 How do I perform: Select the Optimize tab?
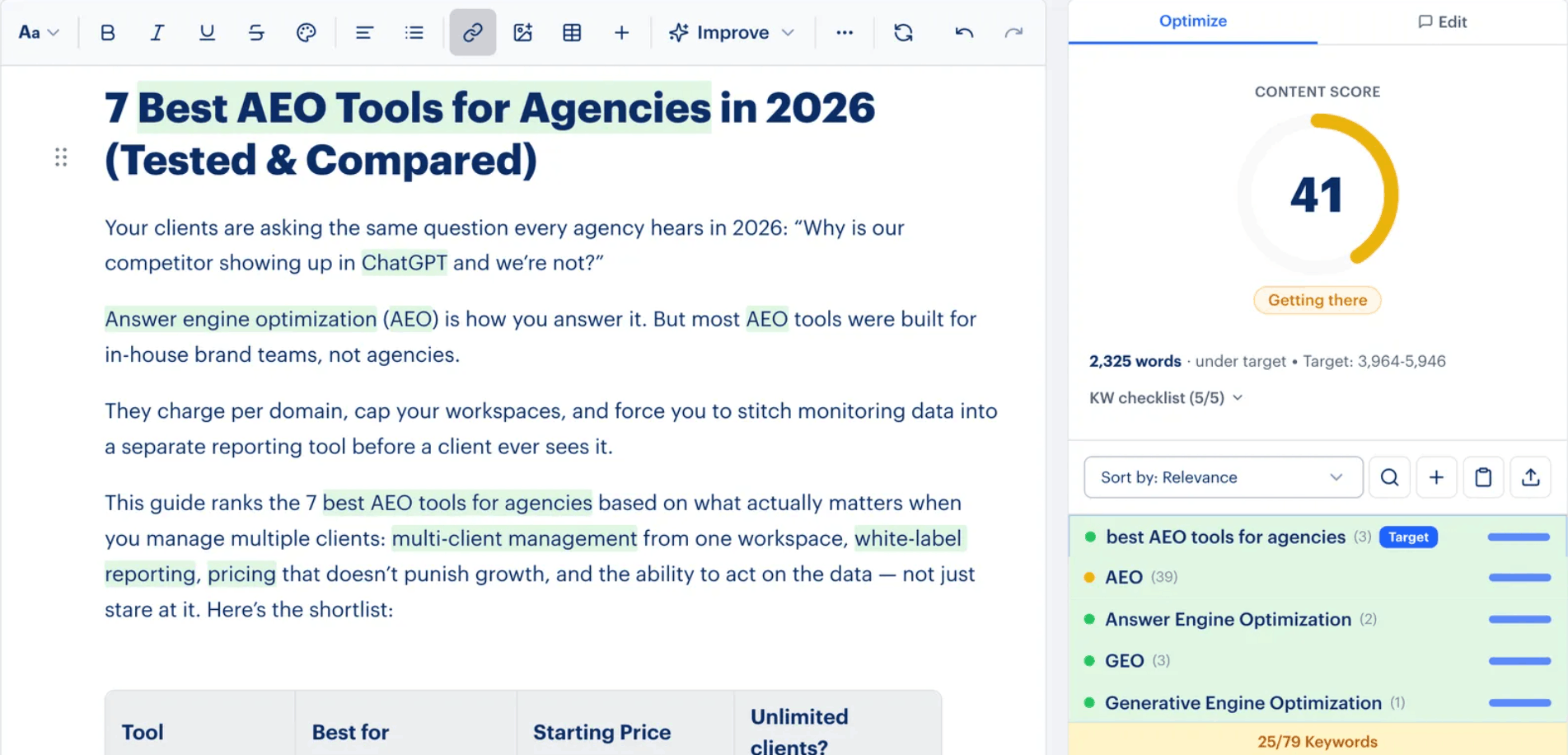[1192, 21]
